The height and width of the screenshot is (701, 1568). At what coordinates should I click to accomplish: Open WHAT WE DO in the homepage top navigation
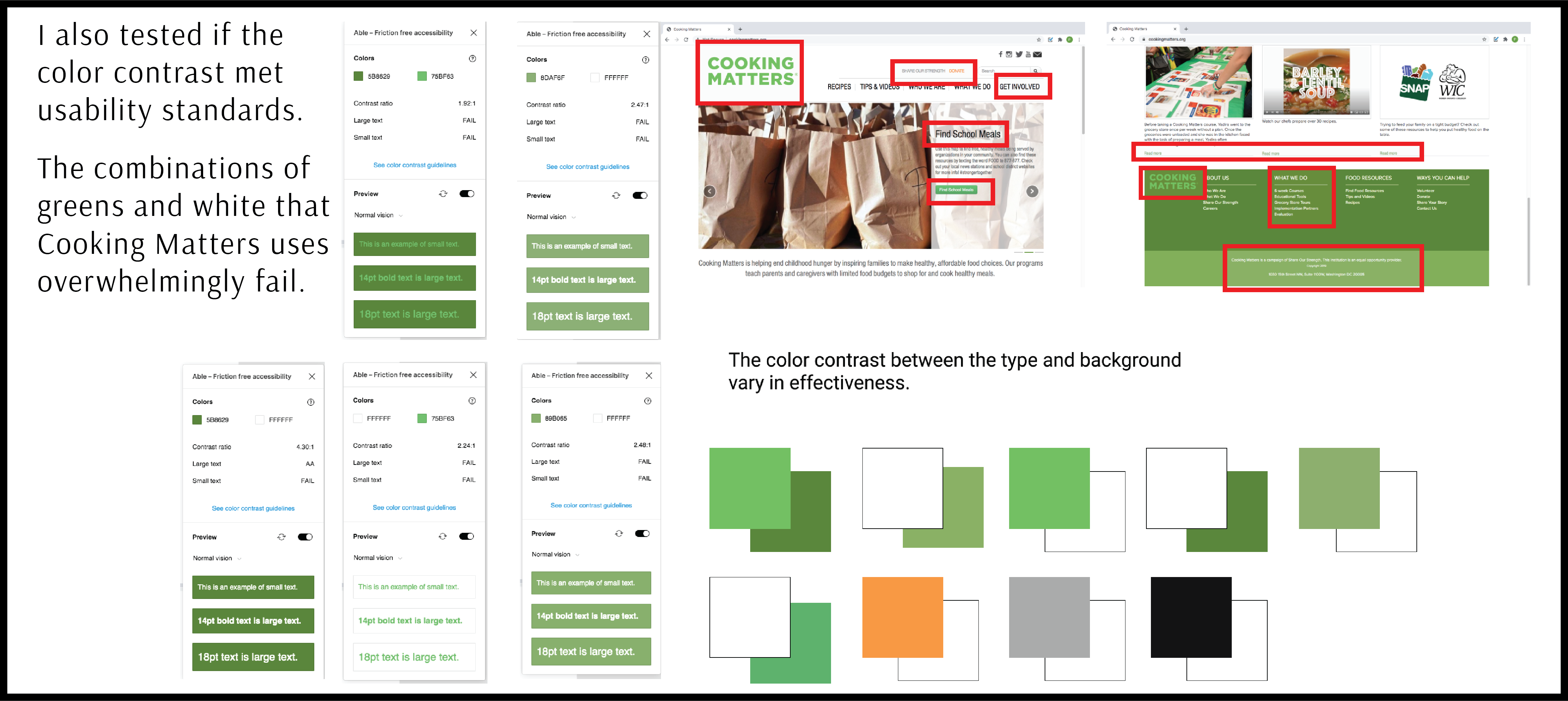pos(972,87)
